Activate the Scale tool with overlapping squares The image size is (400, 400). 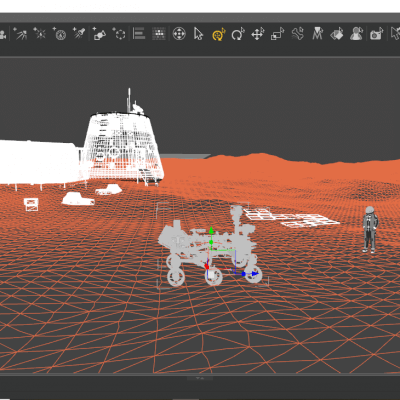[277, 34]
